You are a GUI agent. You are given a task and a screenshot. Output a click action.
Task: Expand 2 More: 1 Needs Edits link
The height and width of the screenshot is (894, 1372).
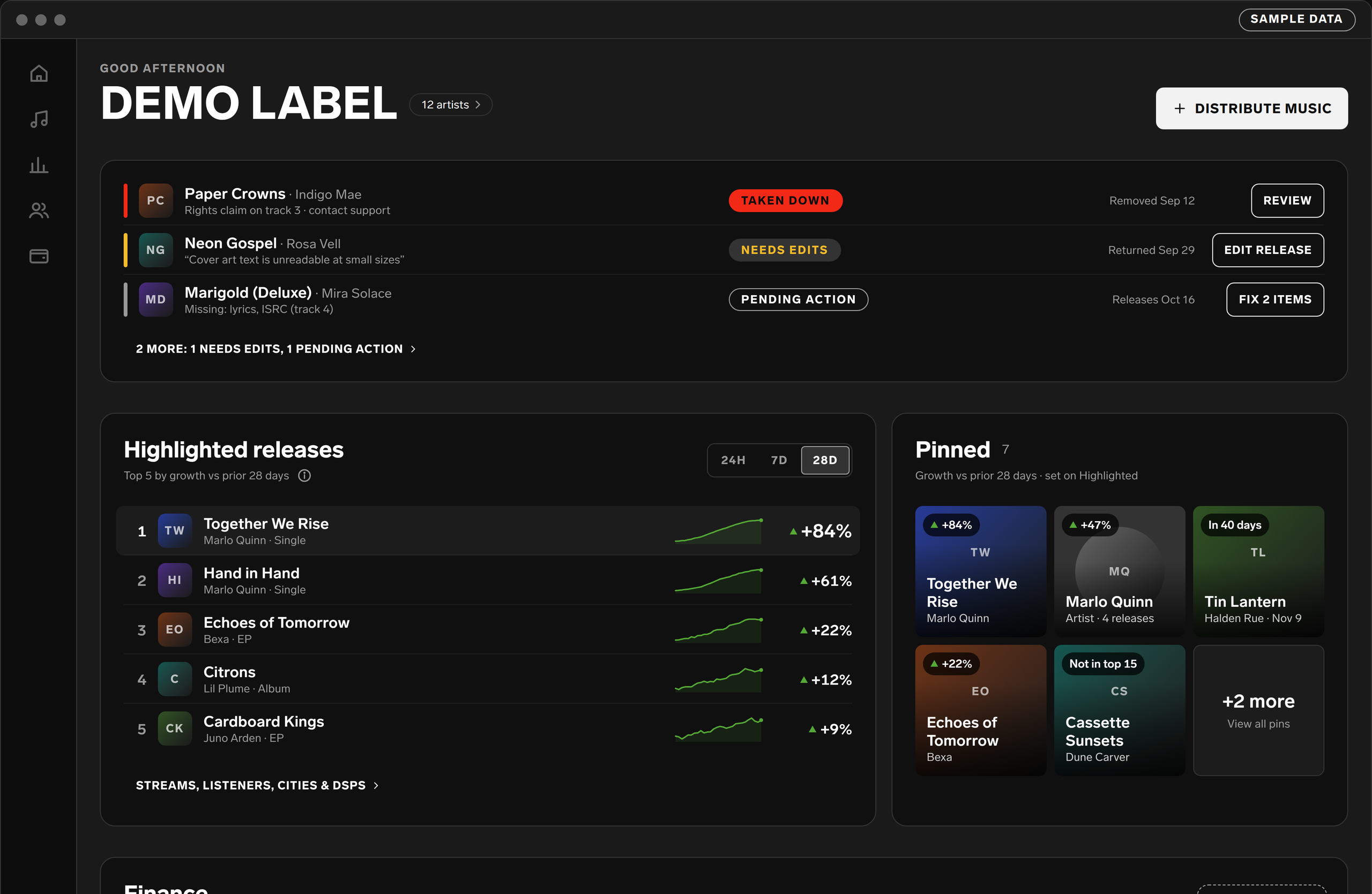275,349
